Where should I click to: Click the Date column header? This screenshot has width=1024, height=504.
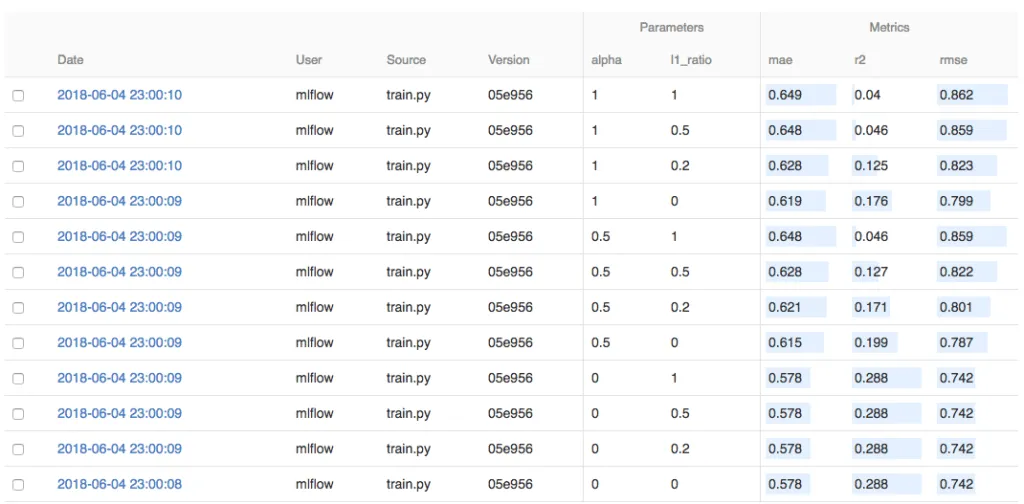click(x=70, y=60)
